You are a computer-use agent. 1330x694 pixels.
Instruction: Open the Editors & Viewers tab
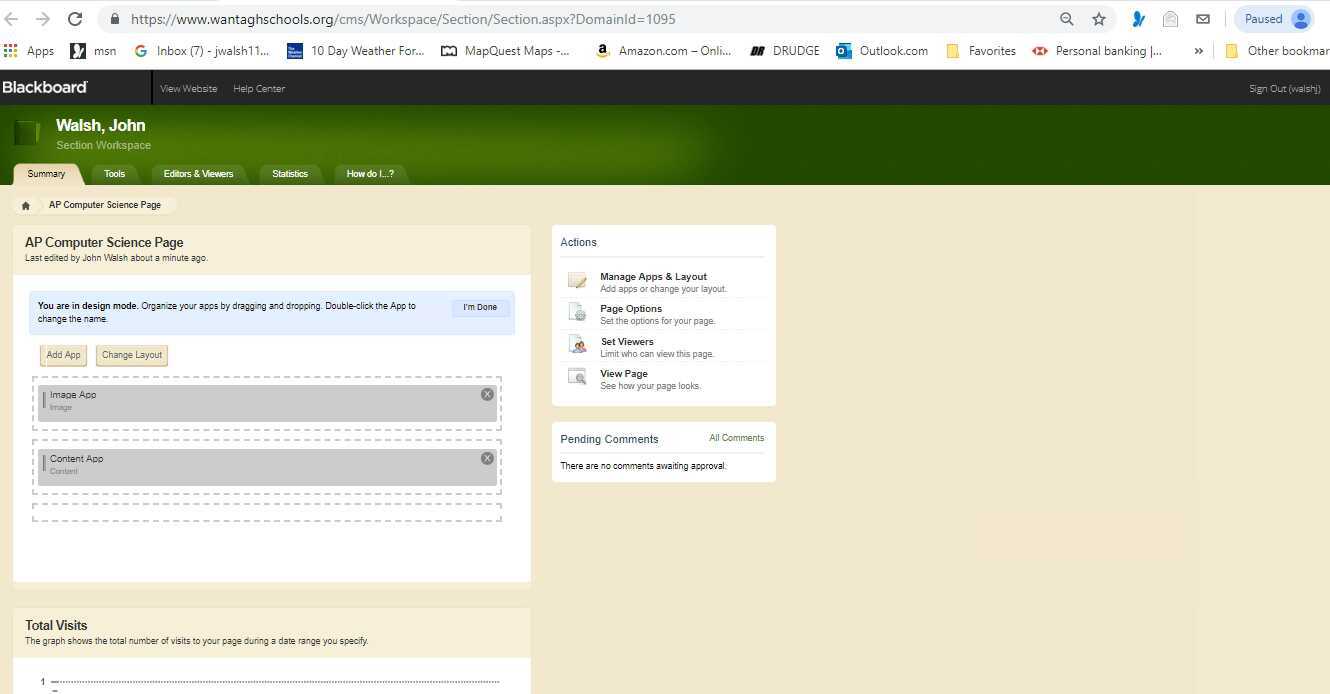coord(198,173)
